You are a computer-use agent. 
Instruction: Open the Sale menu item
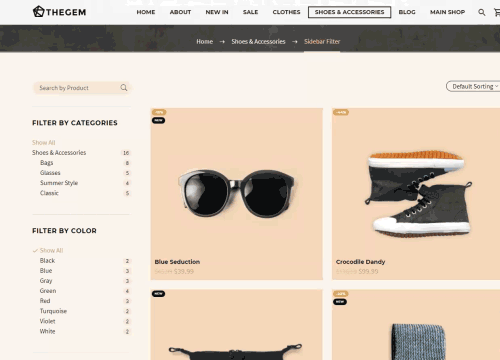pyautogui.click(x=250, y=12)
